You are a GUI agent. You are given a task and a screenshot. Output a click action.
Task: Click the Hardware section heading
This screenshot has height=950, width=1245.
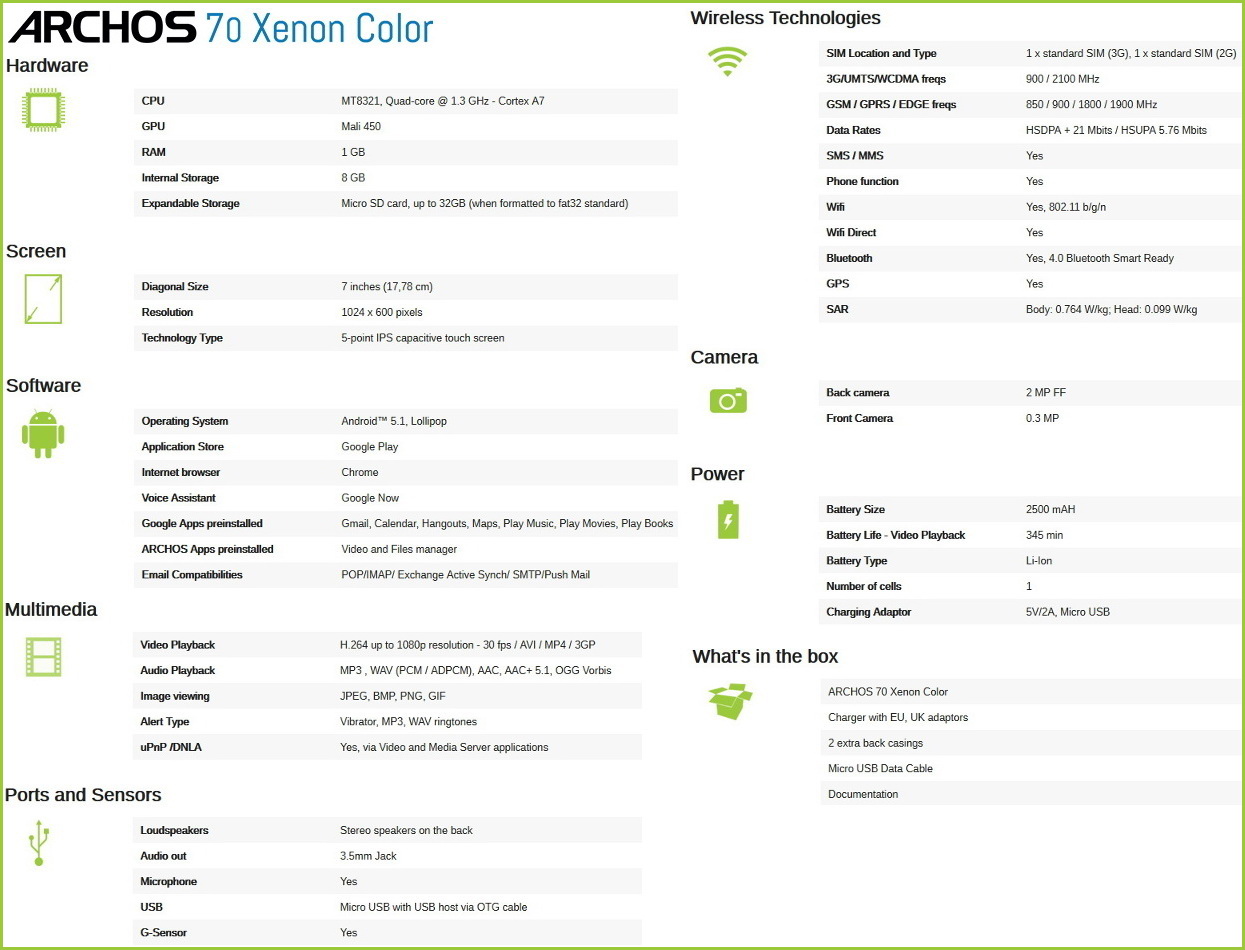point(47,66)
